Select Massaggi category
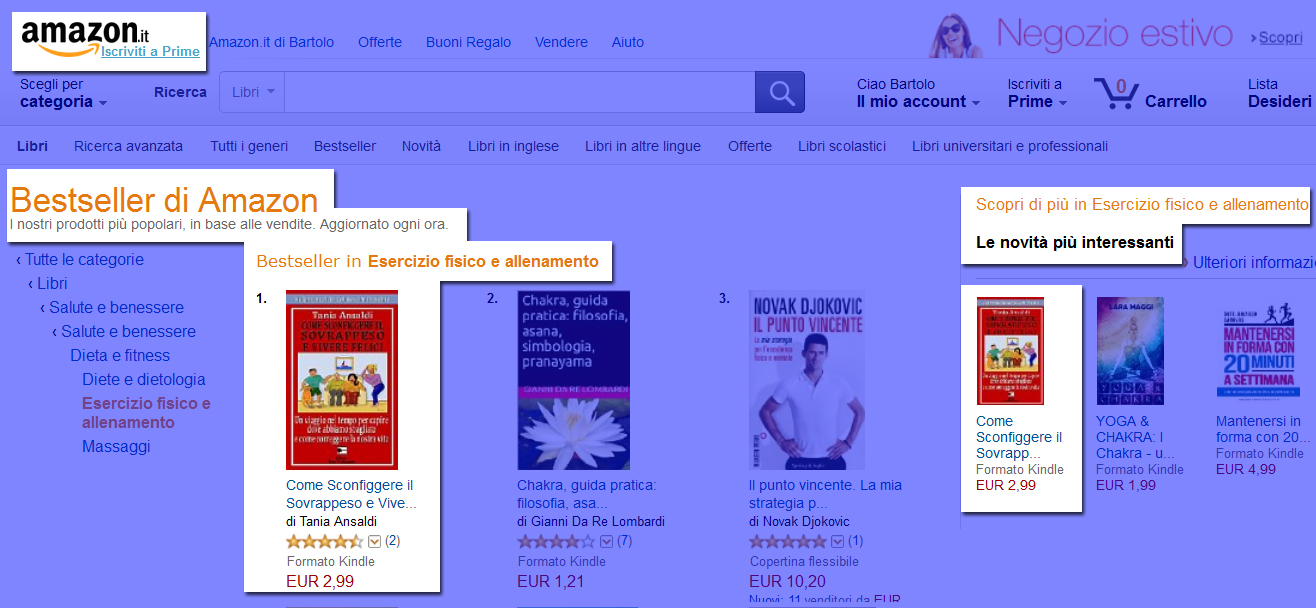1316x608 pixels. point(116,446)
